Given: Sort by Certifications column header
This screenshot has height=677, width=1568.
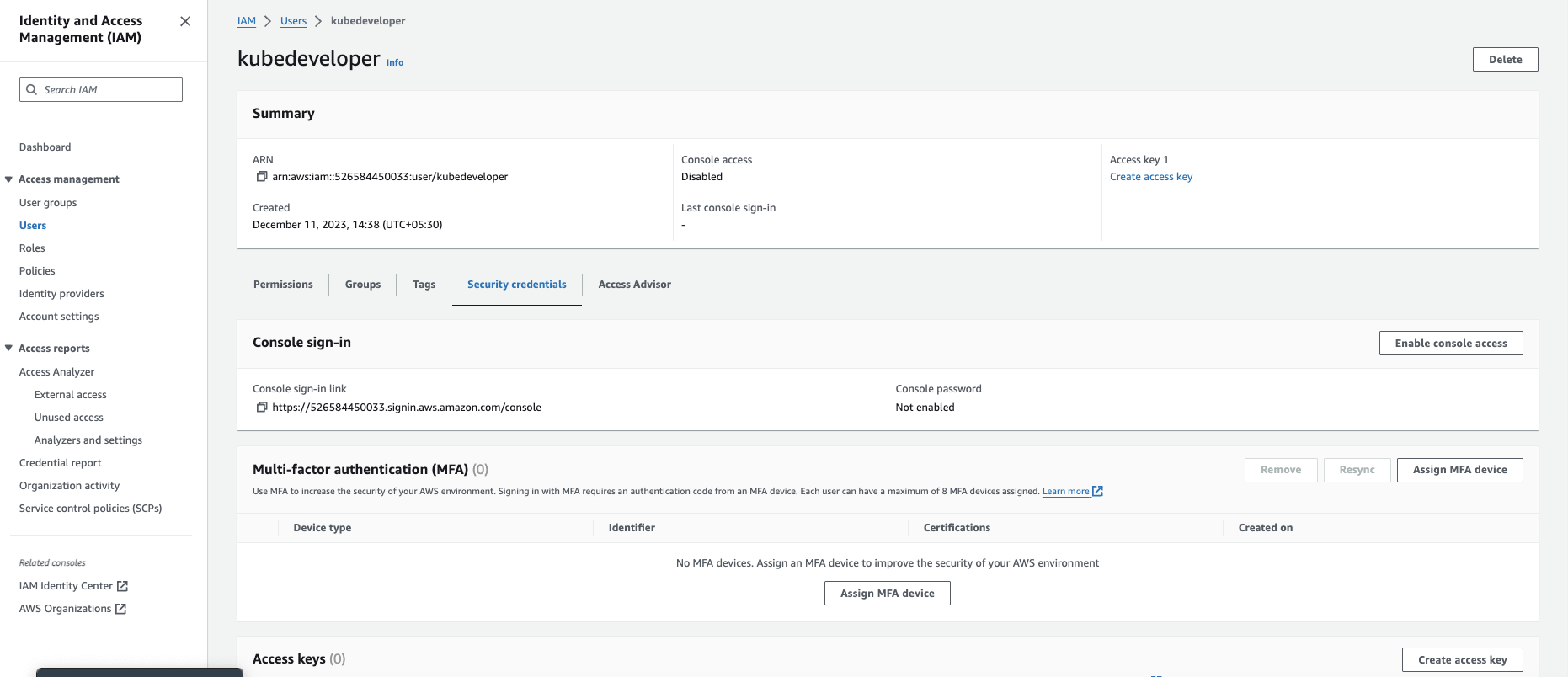Looking at the screenshot, I should [957, 528].
